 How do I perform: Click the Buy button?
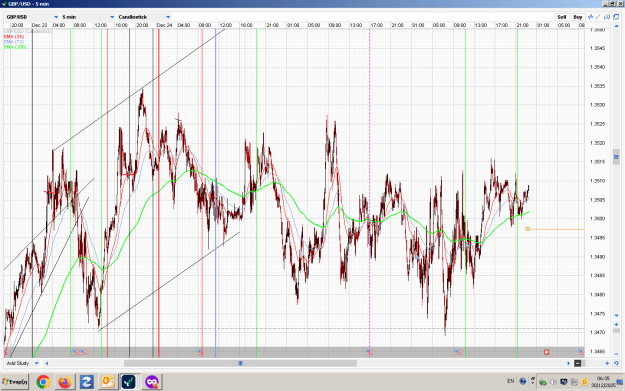[x=578, y=17]
